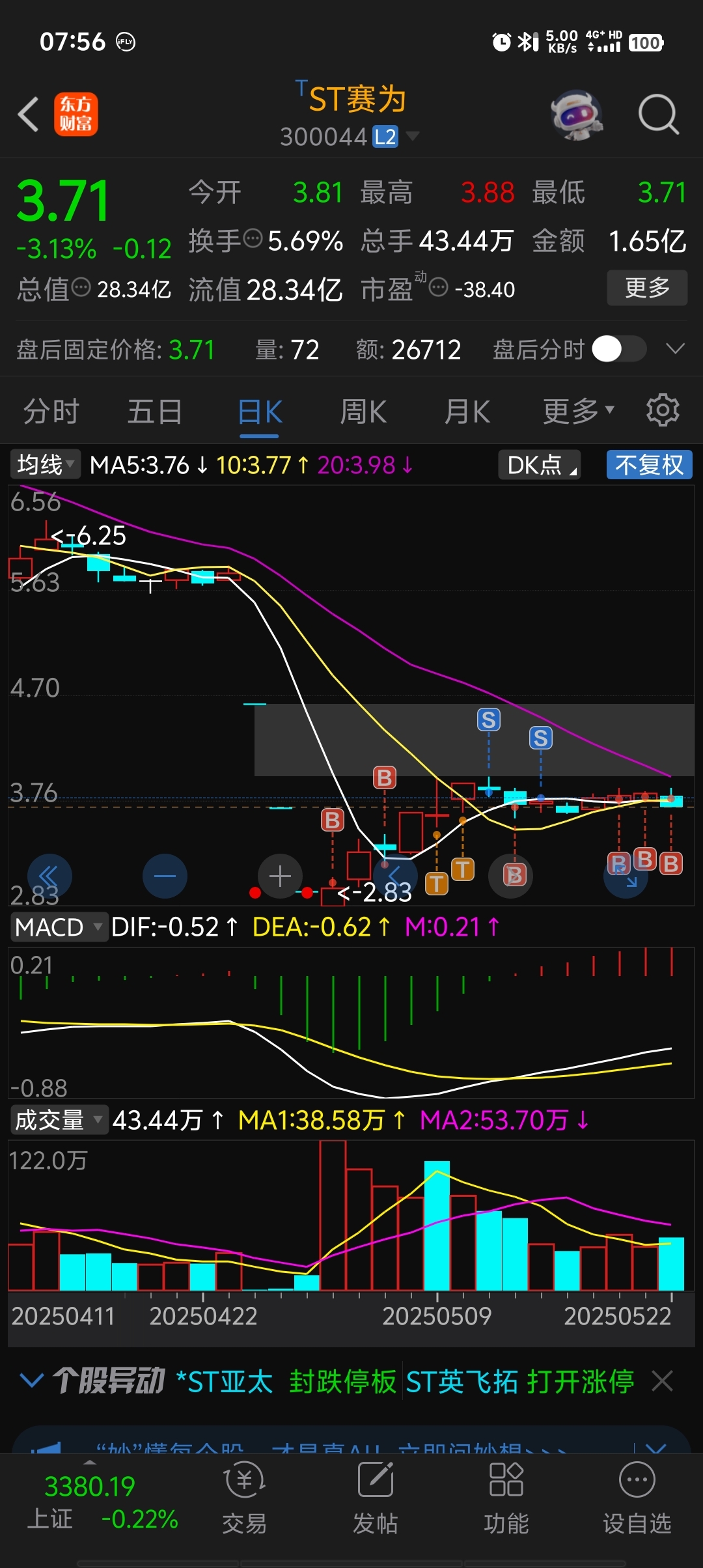Open 更多 chart period dropdown
Image resolution: width=703 pixels, height=1568 pixels.
click(578, 411)
